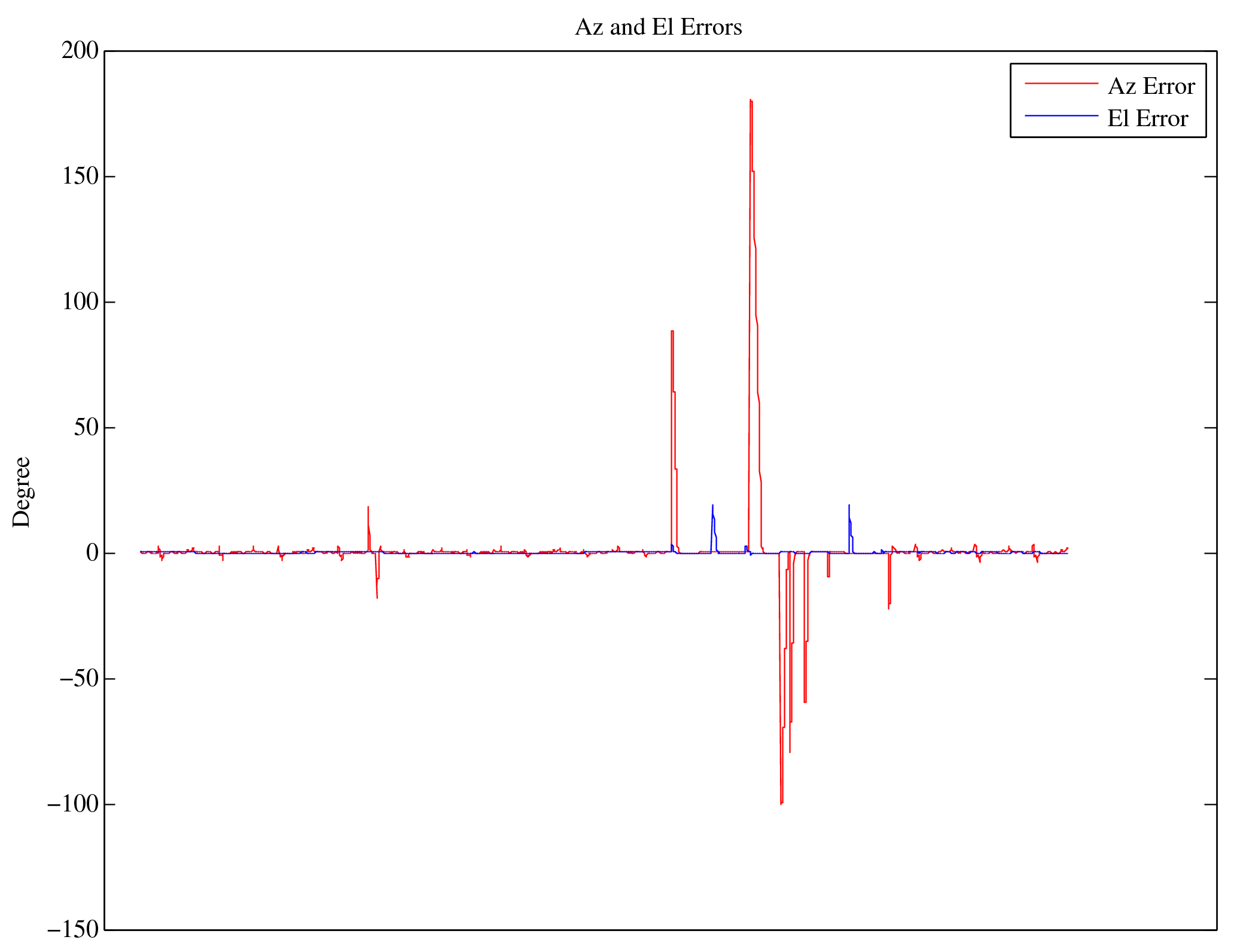Click the El Error legend label
Screen dimensions: 1234x952
pos(1147,119)
